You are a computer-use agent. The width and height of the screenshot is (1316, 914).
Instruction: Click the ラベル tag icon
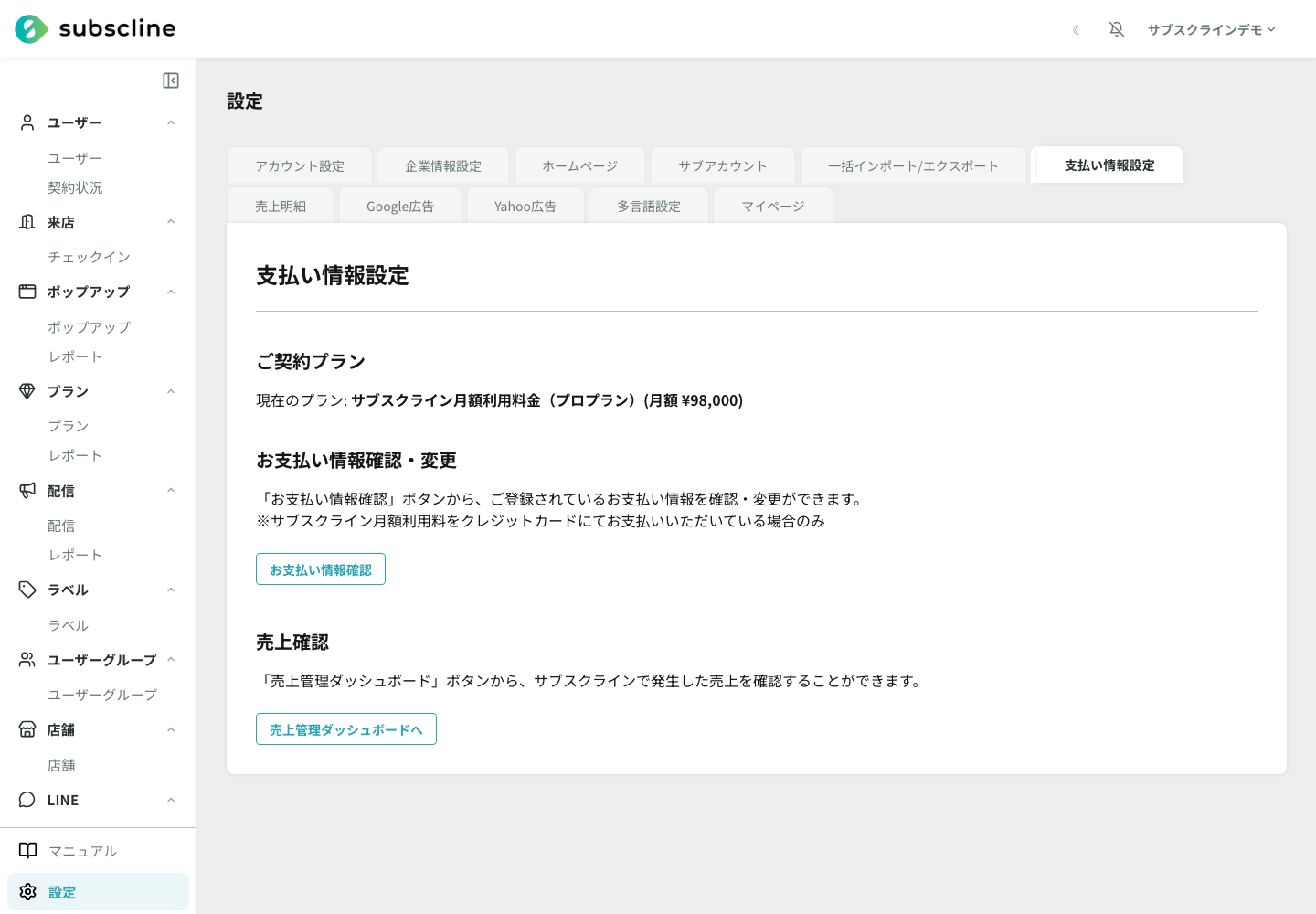tap(27, 590)
